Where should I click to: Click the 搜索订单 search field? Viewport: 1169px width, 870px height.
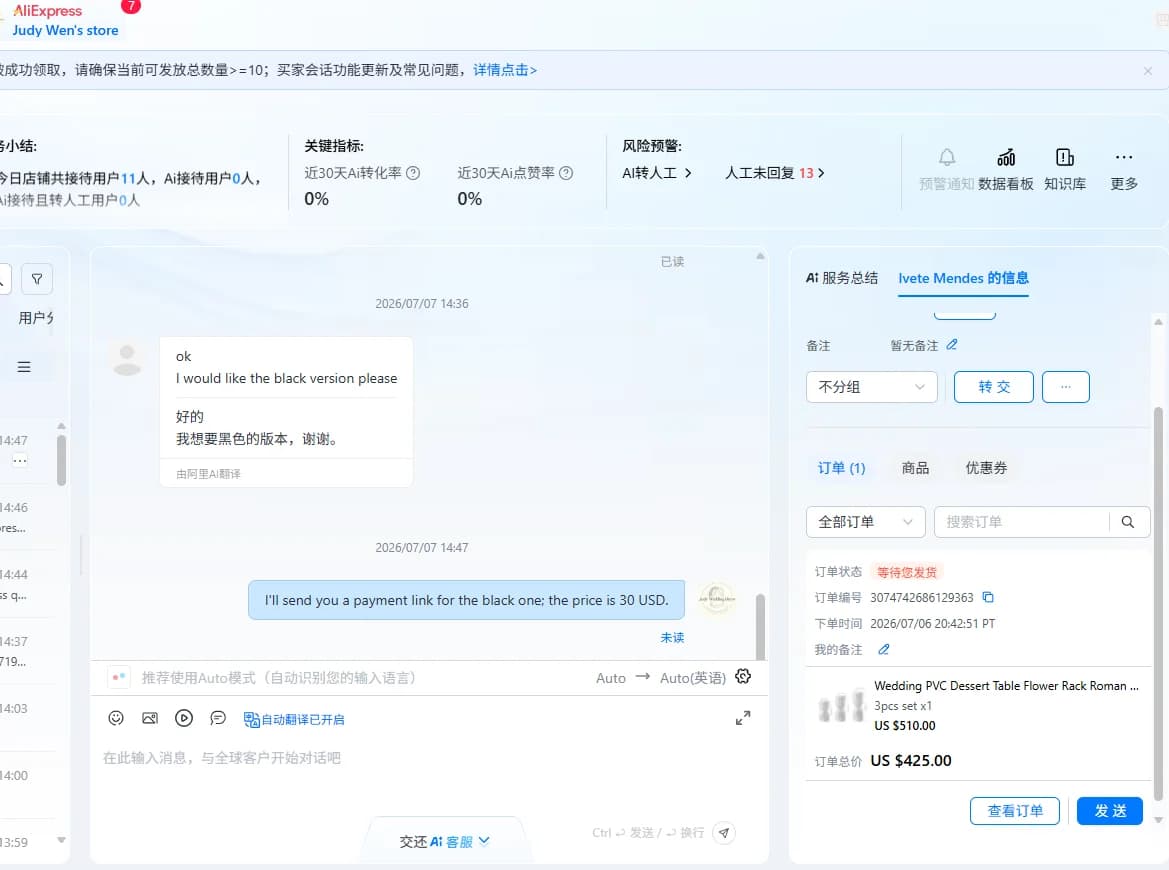point(1022,522)
